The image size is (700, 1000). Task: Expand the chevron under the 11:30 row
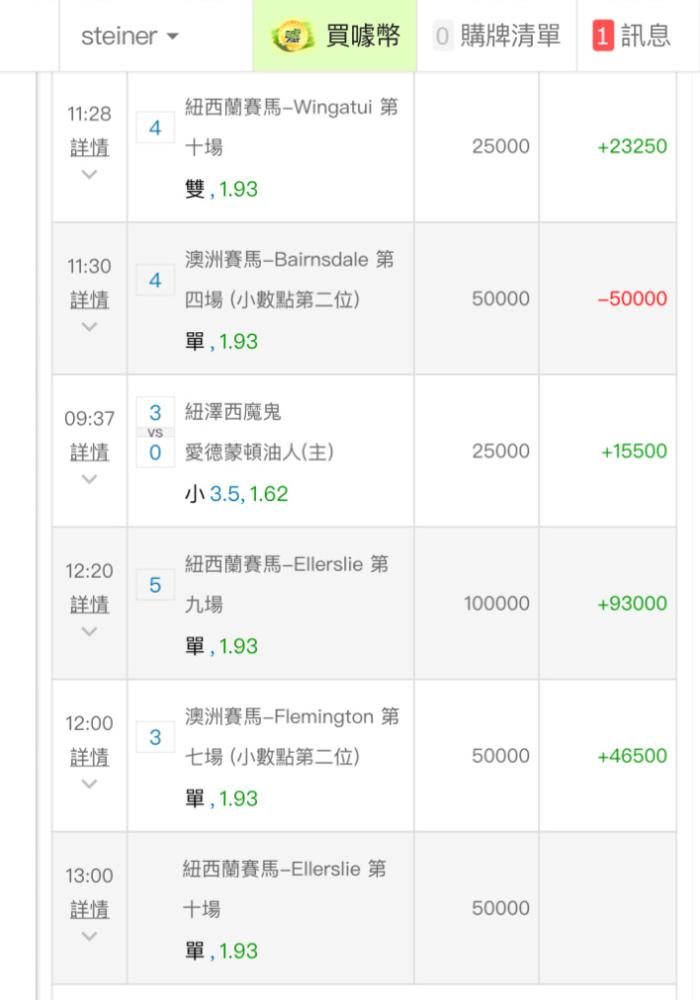[89, 327]
